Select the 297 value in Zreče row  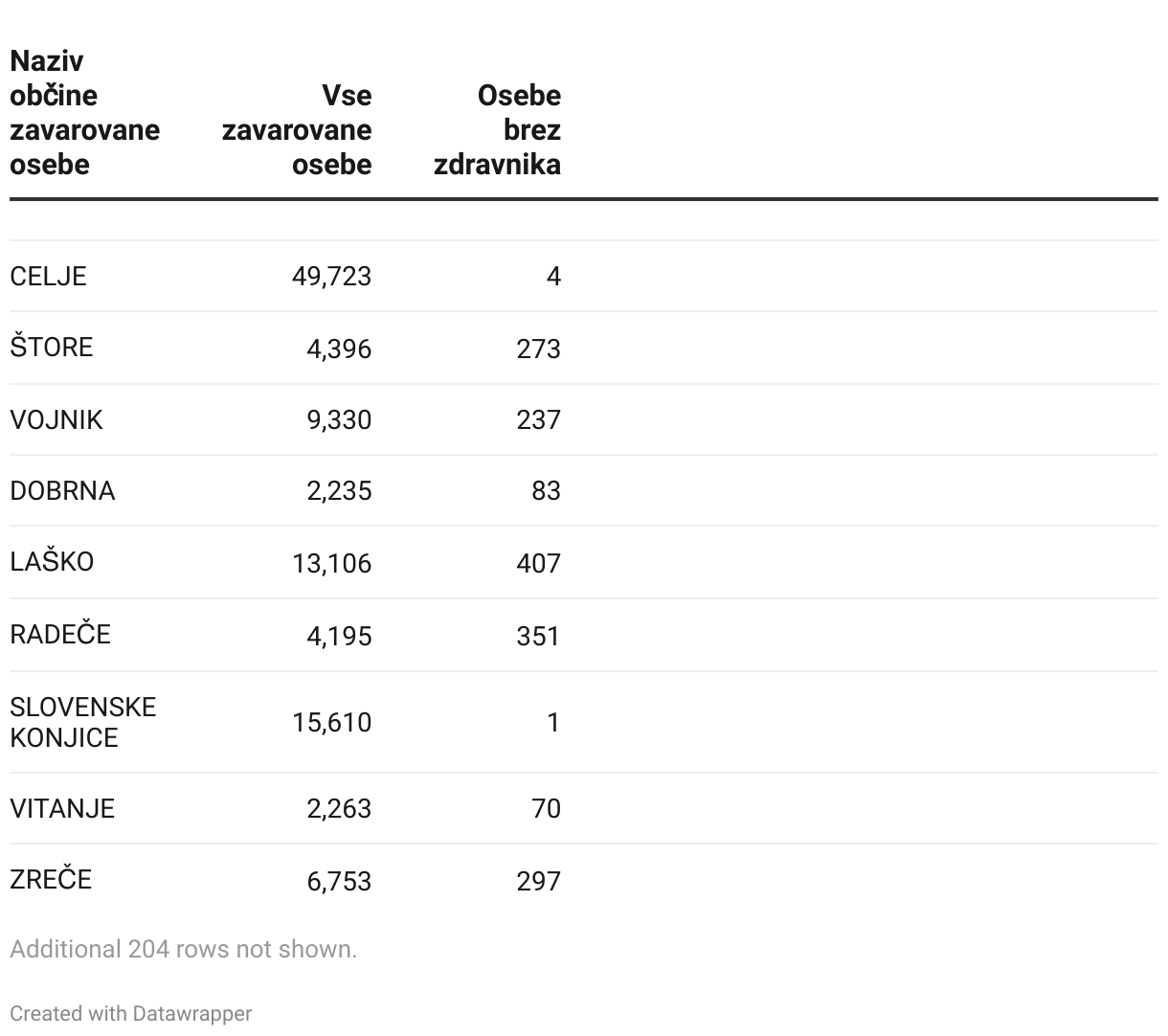pos(538,881)
